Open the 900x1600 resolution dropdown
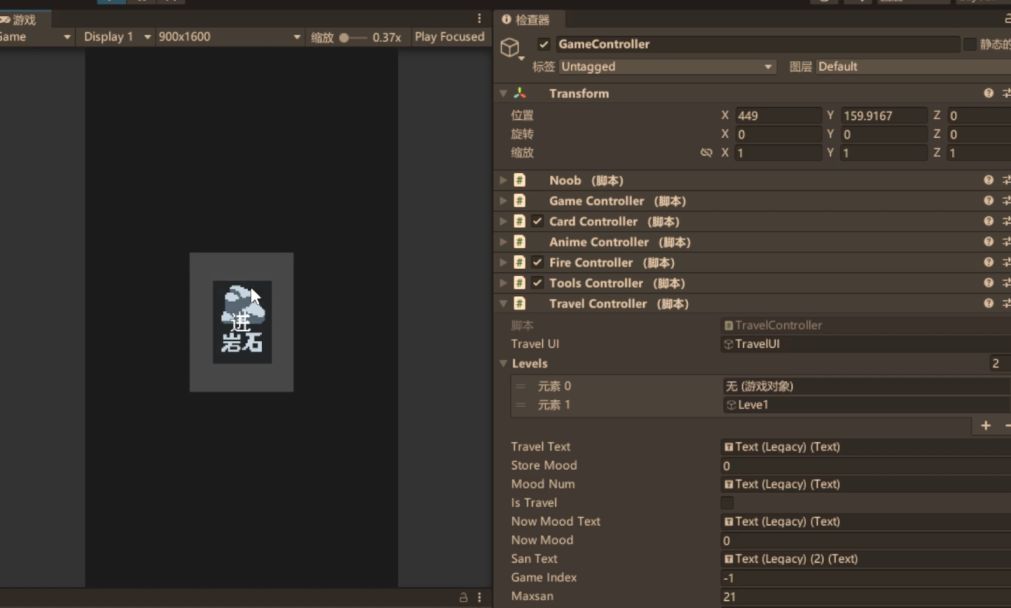 [229, 37]
